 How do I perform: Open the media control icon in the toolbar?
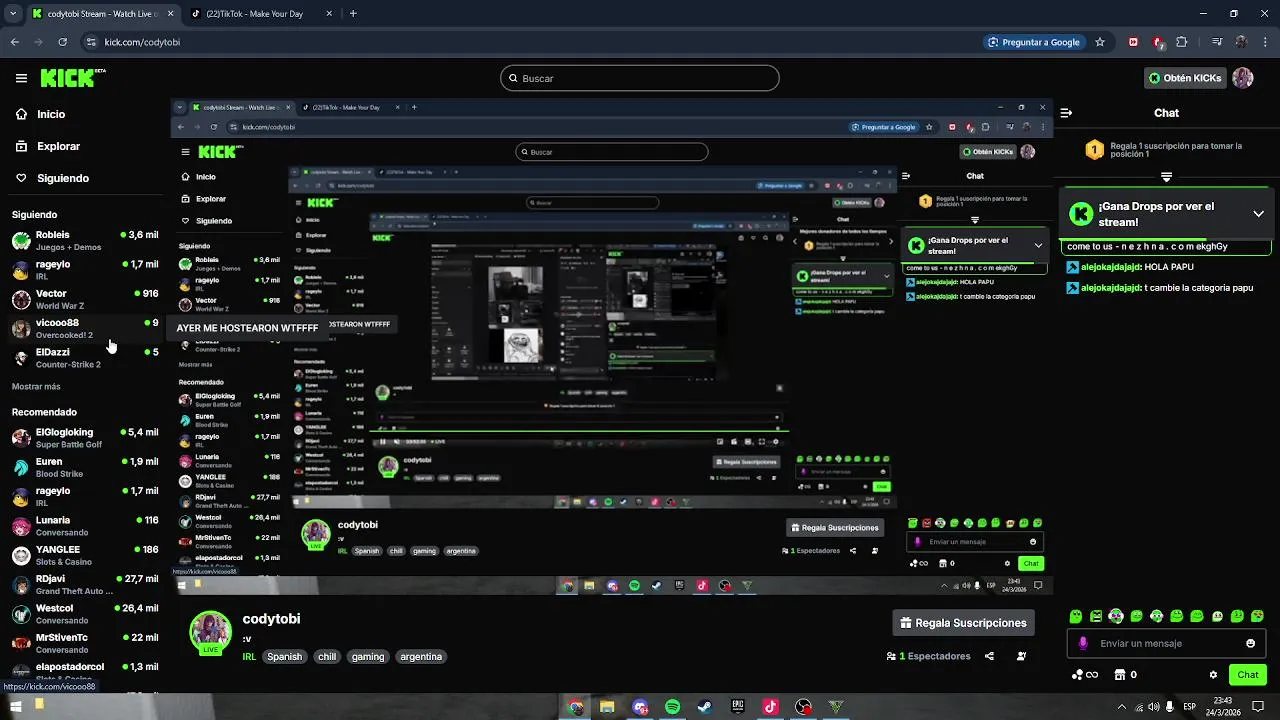pyautogui.click(x=1216, y=42)
